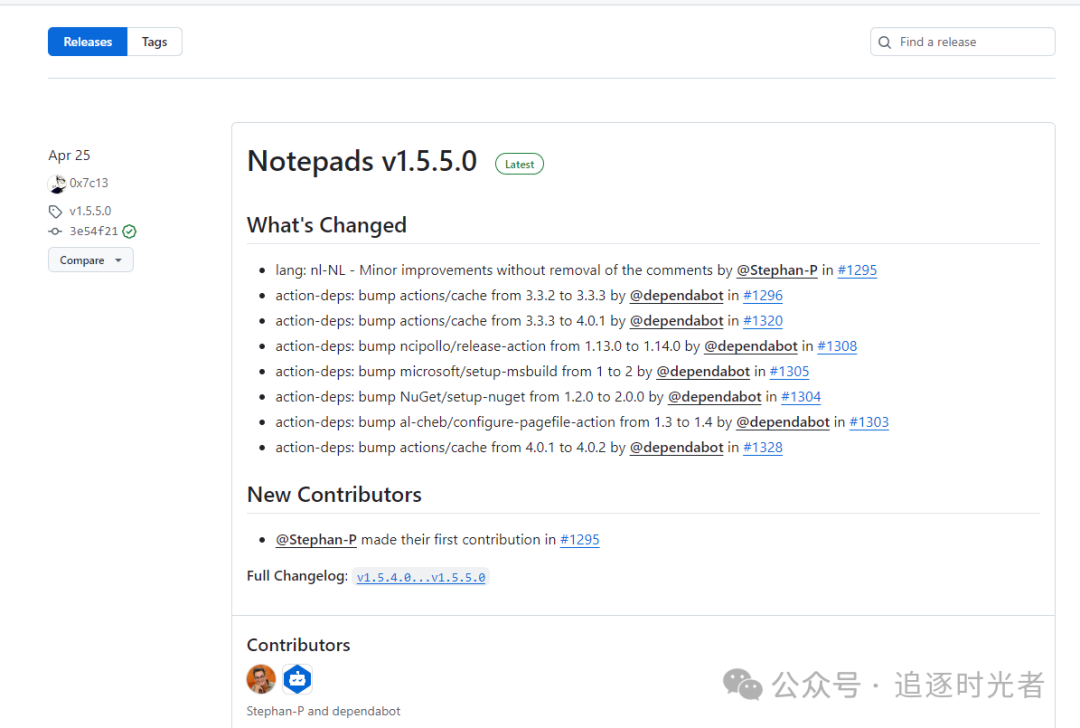Click the Find a release search field
Viewport: 1080px width, 728px height.
(962, 42)
